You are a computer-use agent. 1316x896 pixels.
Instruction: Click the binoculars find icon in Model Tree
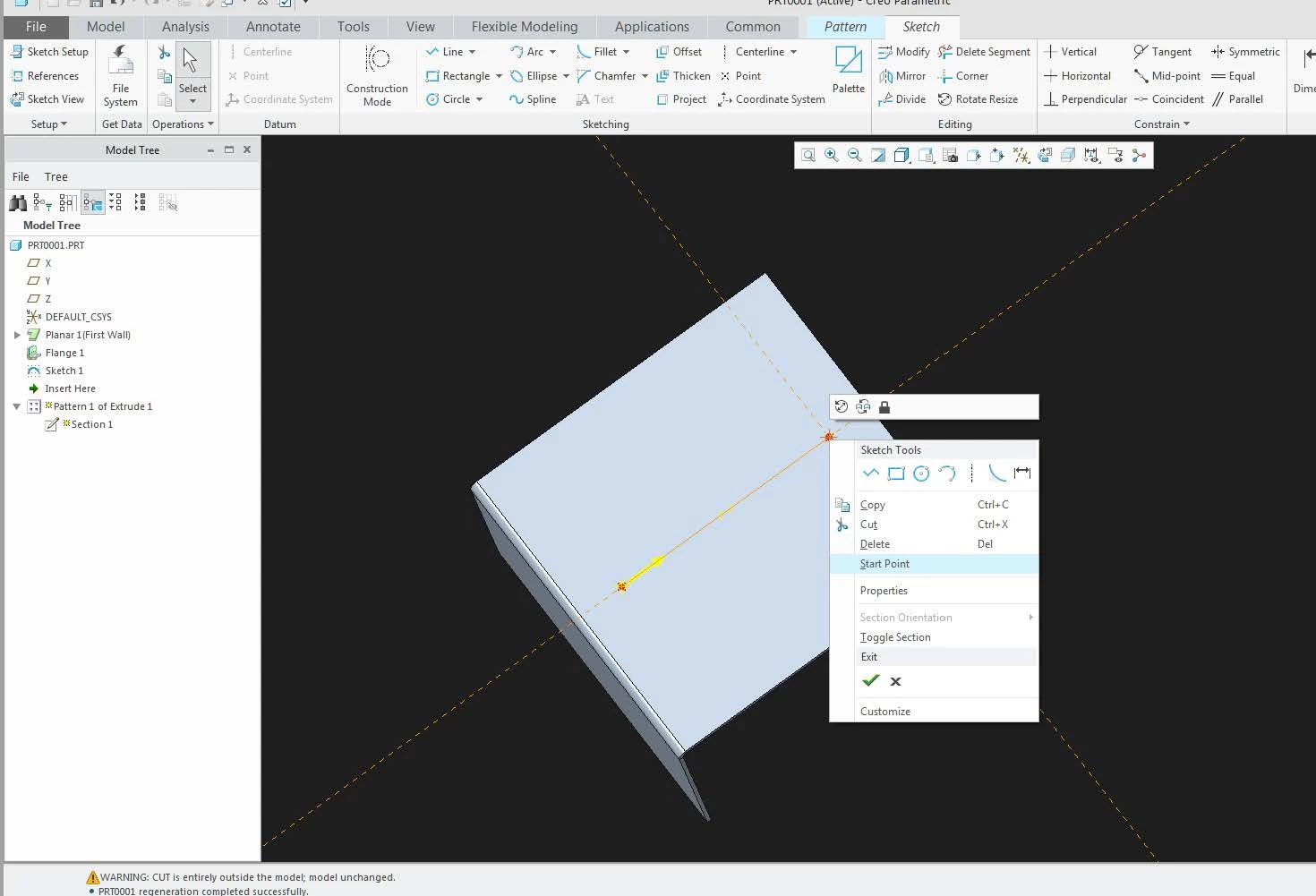coord(18,203)
